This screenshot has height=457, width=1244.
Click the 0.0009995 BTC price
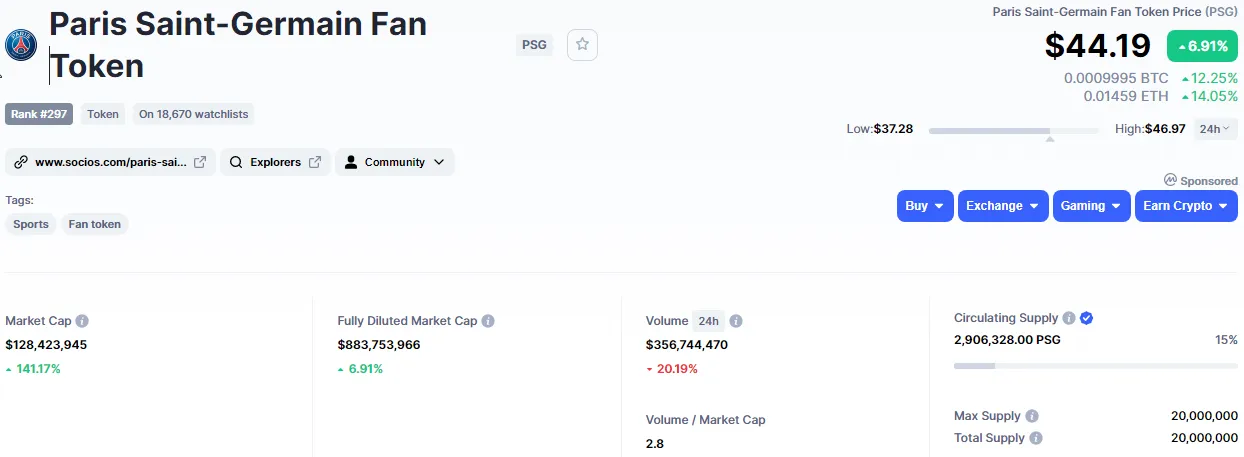1116,78
